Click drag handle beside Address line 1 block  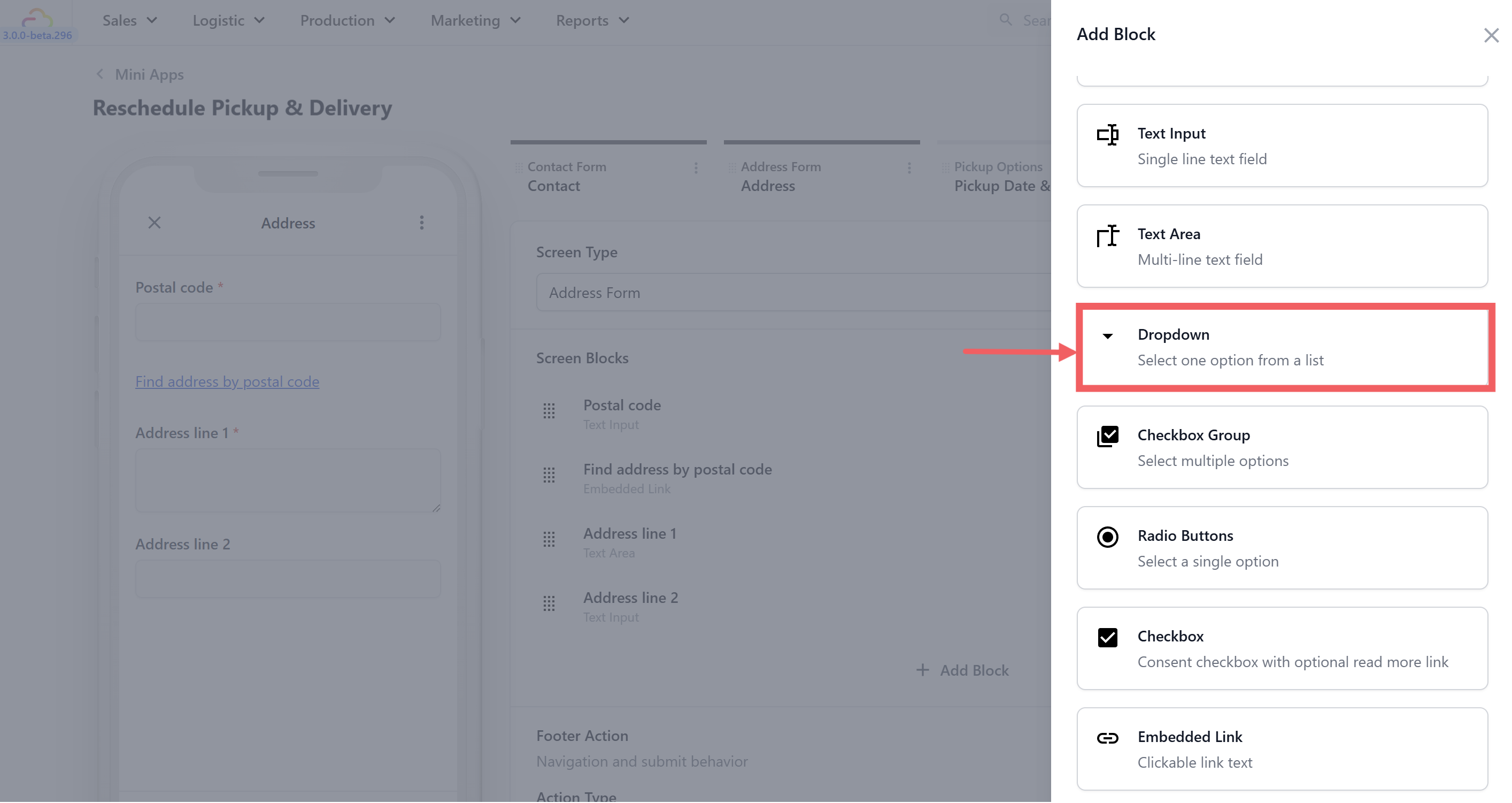point(548,539)
